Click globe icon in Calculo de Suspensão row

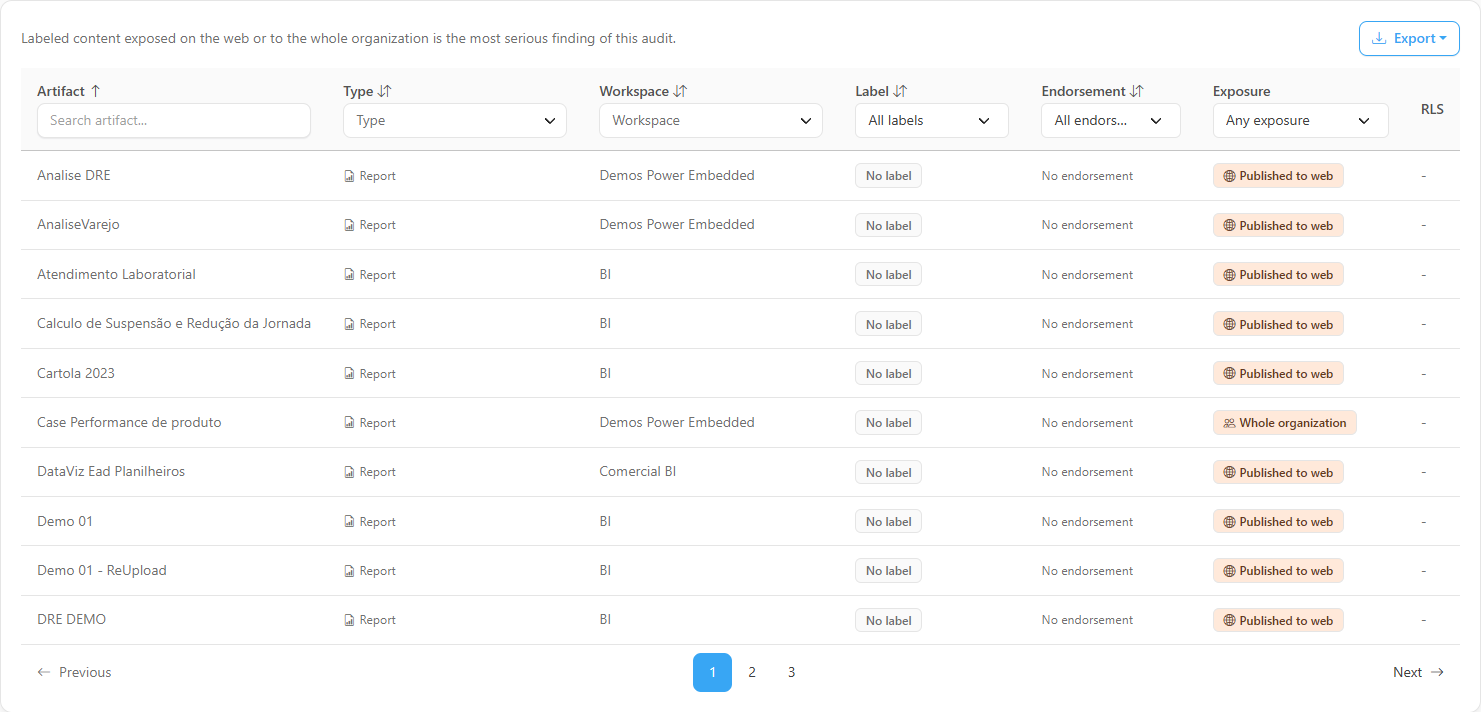1229,325
